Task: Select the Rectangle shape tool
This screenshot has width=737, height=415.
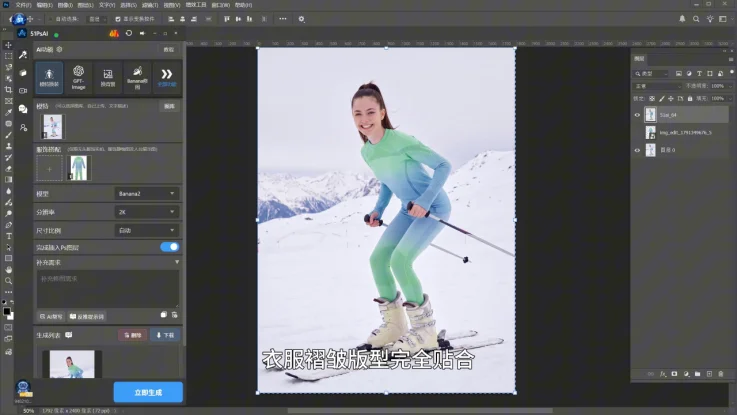Action: click(8, 258)
